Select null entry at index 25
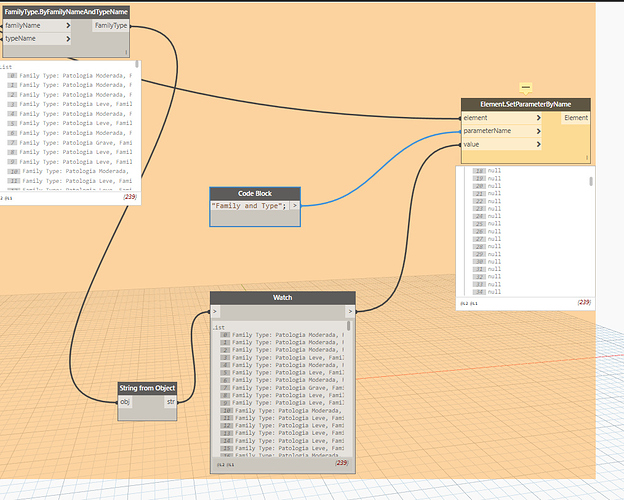Viewport: 624px width, 500px height. [x=487, y=224]
